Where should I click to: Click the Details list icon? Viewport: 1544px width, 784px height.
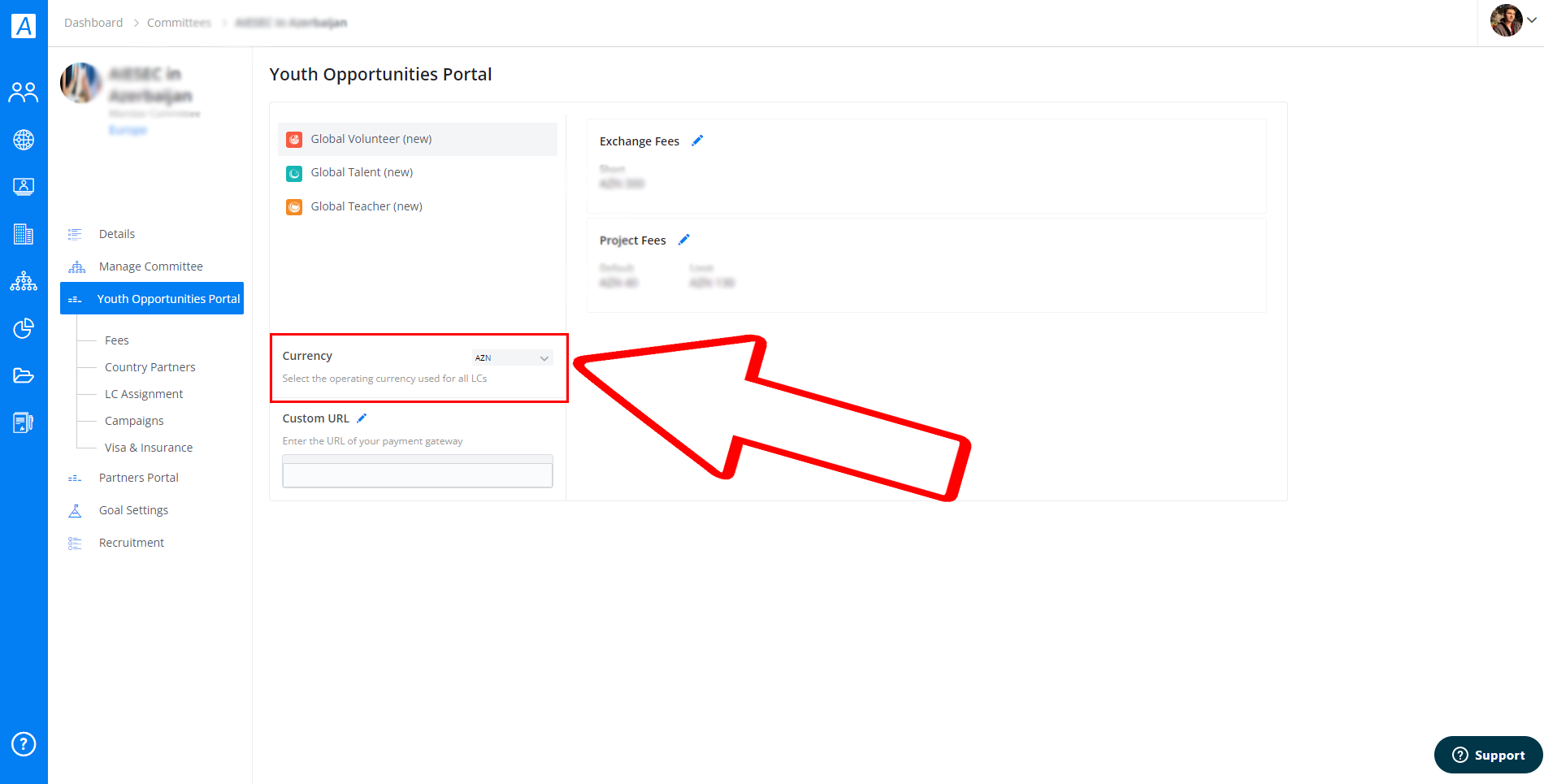[x=75, y=234]
